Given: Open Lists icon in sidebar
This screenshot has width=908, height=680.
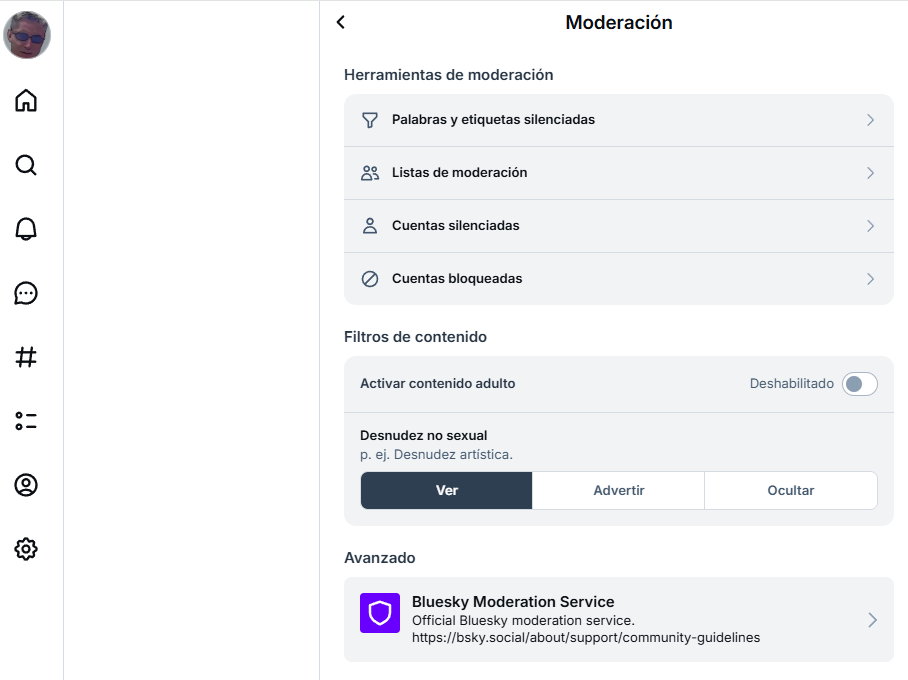Looking at the screenshot, I should [26, 421].
